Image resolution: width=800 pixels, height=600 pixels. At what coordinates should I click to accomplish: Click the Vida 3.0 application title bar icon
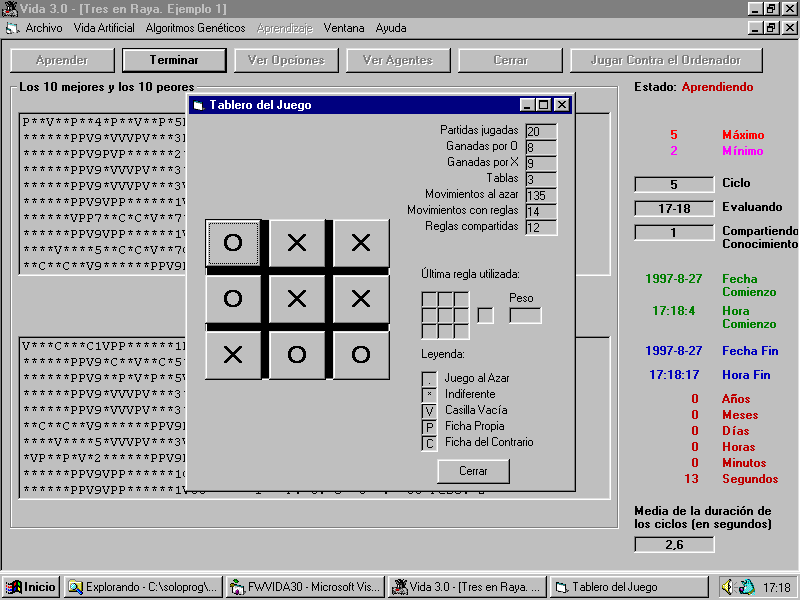(9, 9)
